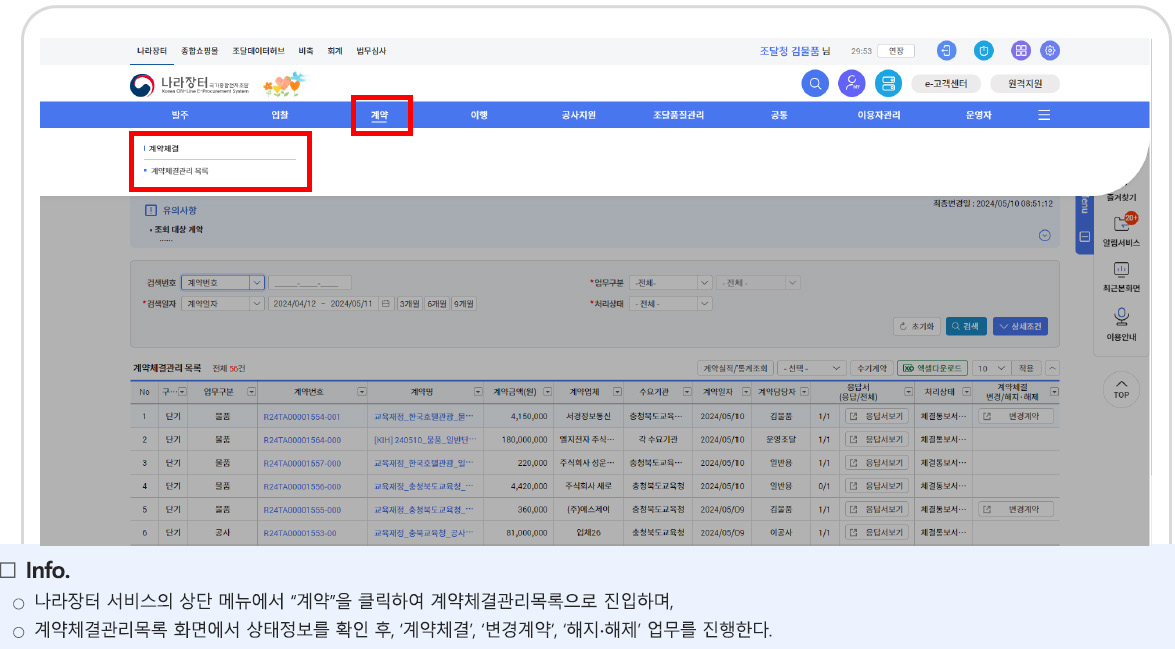Expand 상세조건 detailed conditions

point(1021,326)
